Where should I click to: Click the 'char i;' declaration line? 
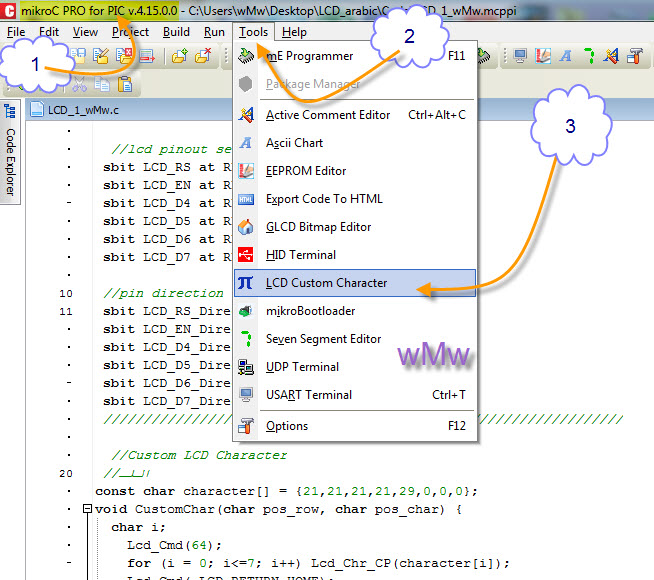[138, 527]
